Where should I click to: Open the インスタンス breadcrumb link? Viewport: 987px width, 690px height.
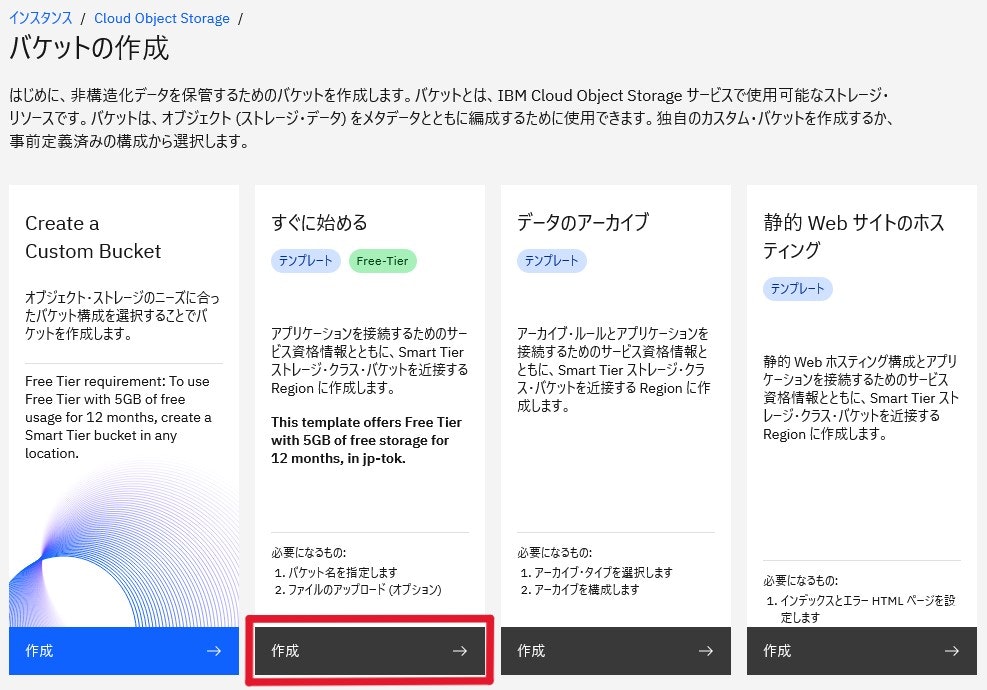pos(41,18)
